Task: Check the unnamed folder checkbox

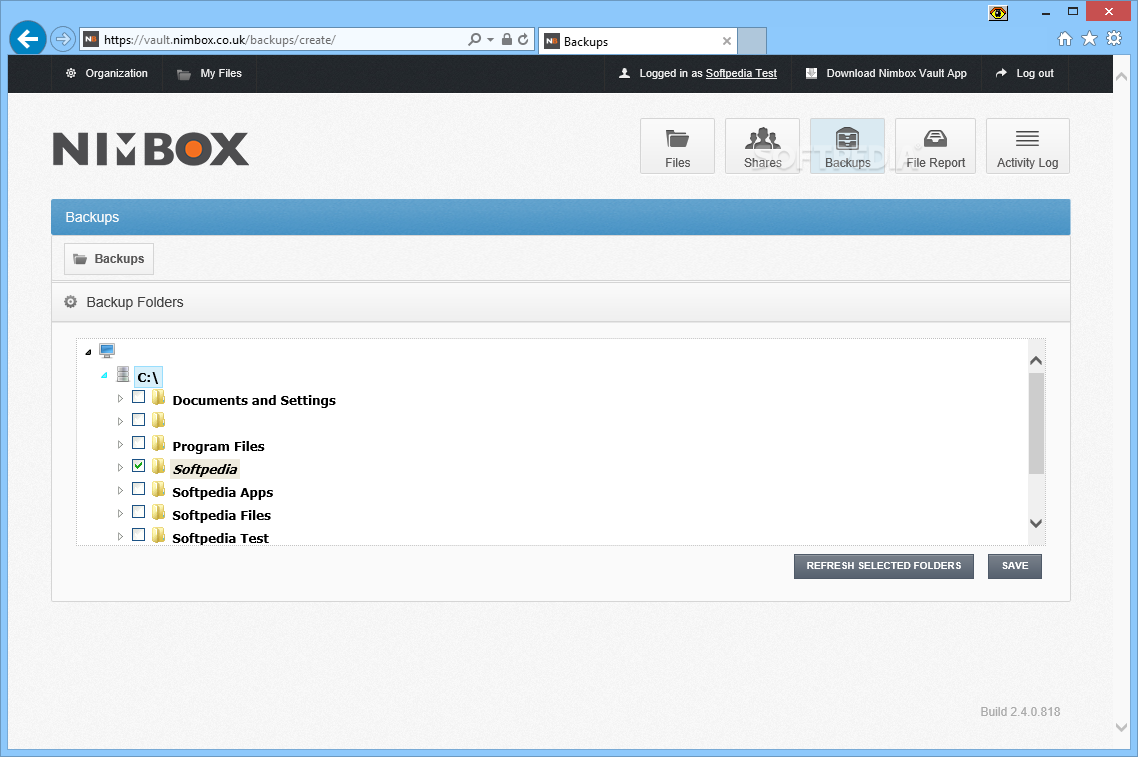Action: click(139, 420)
